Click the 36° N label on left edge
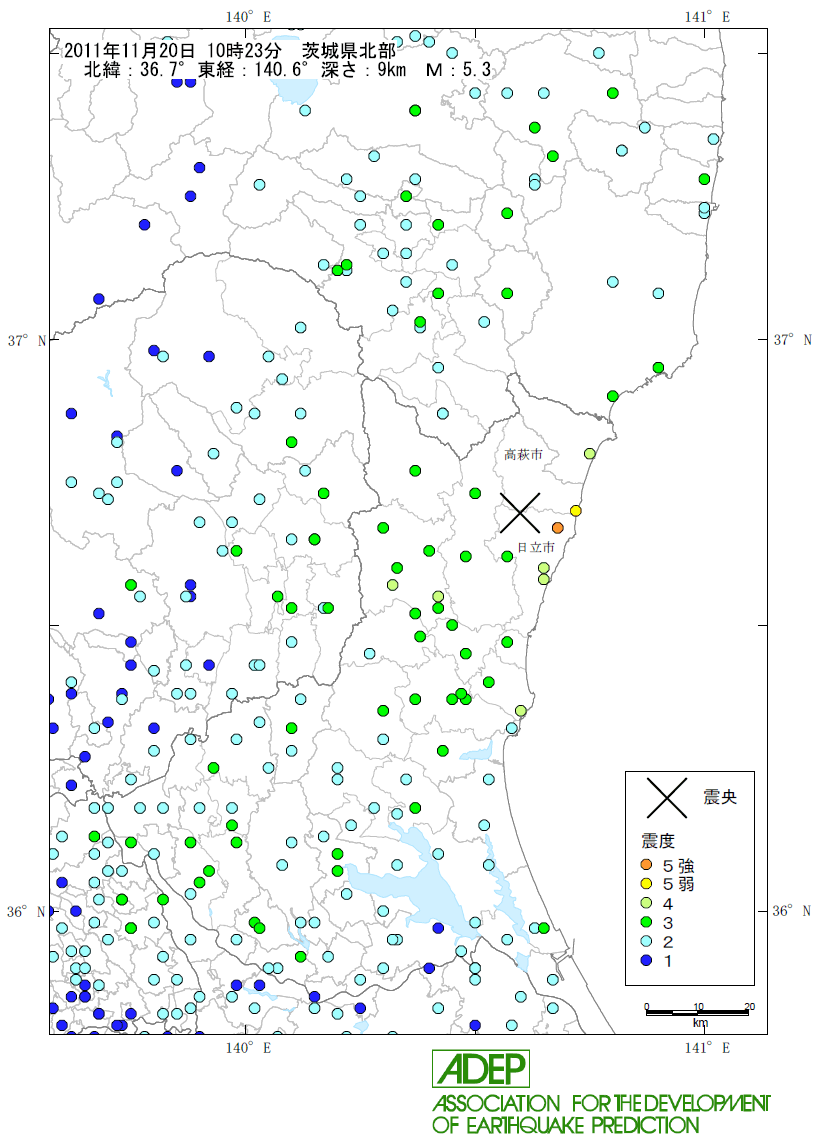The image size is (817, 1140). point(26,912)
